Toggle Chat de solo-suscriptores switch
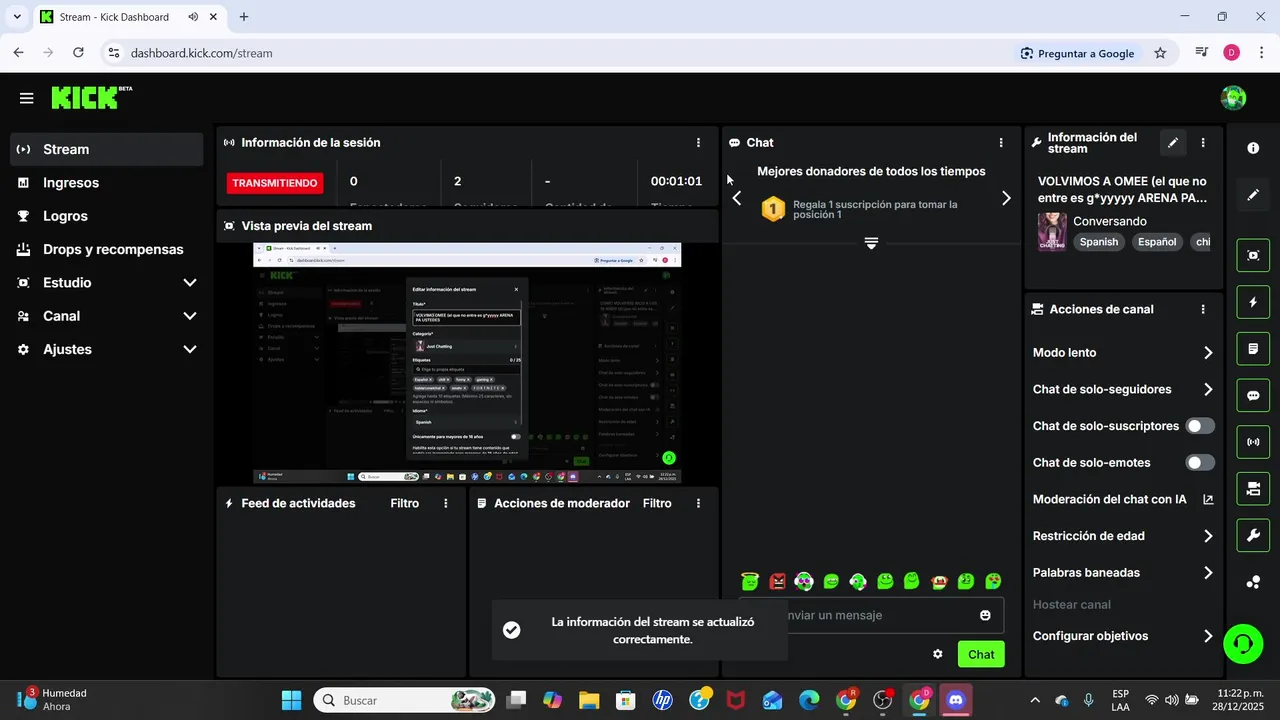This screenshot has width=1280, height=720. pos(1200,426)
